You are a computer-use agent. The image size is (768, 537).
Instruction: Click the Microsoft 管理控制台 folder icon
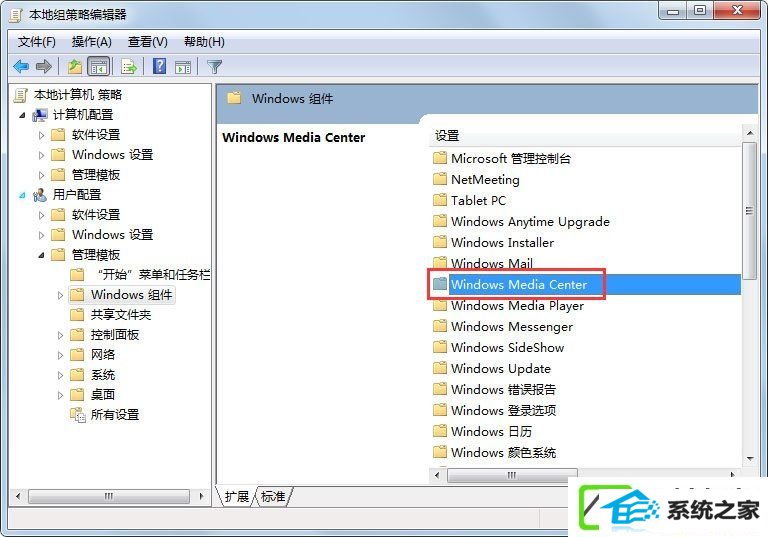[x=440, y=158]
